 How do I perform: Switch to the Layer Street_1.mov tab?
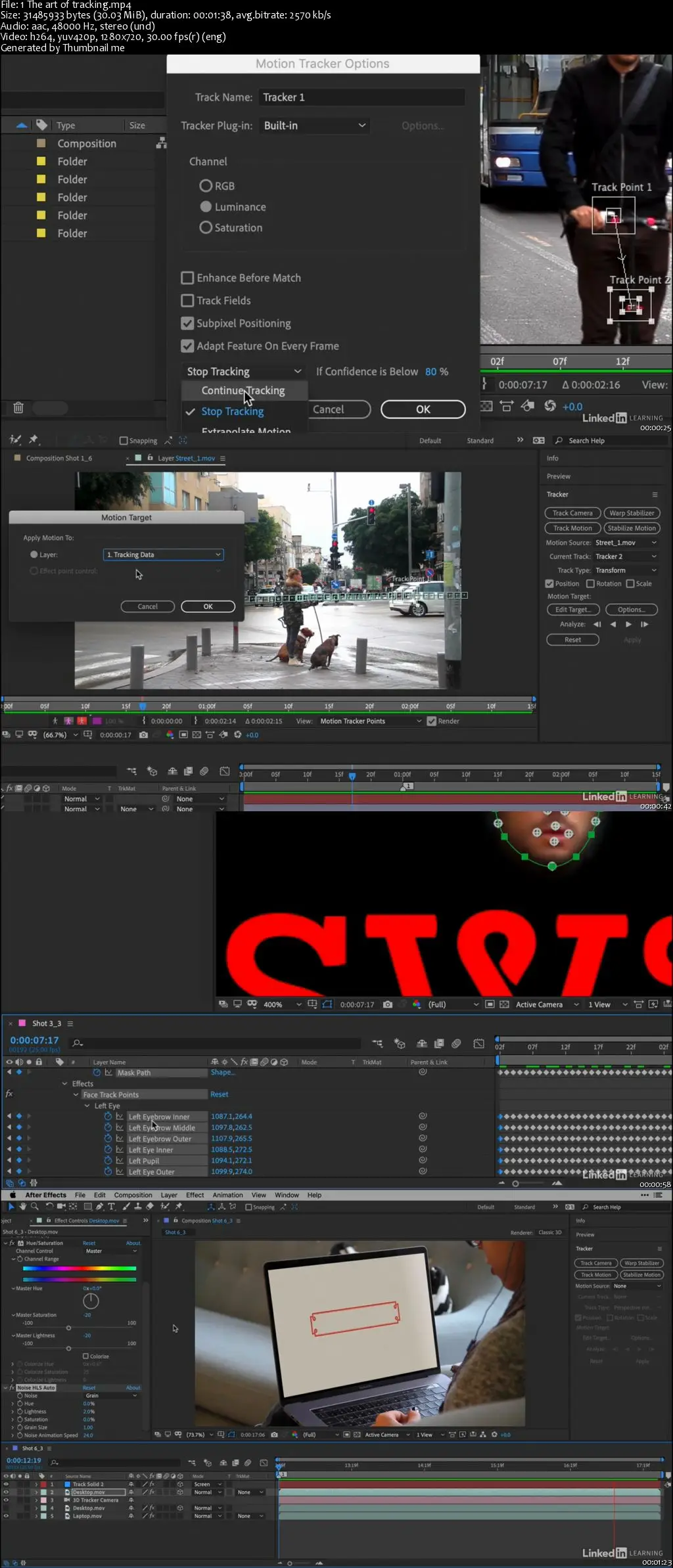(x=186, y=458)
